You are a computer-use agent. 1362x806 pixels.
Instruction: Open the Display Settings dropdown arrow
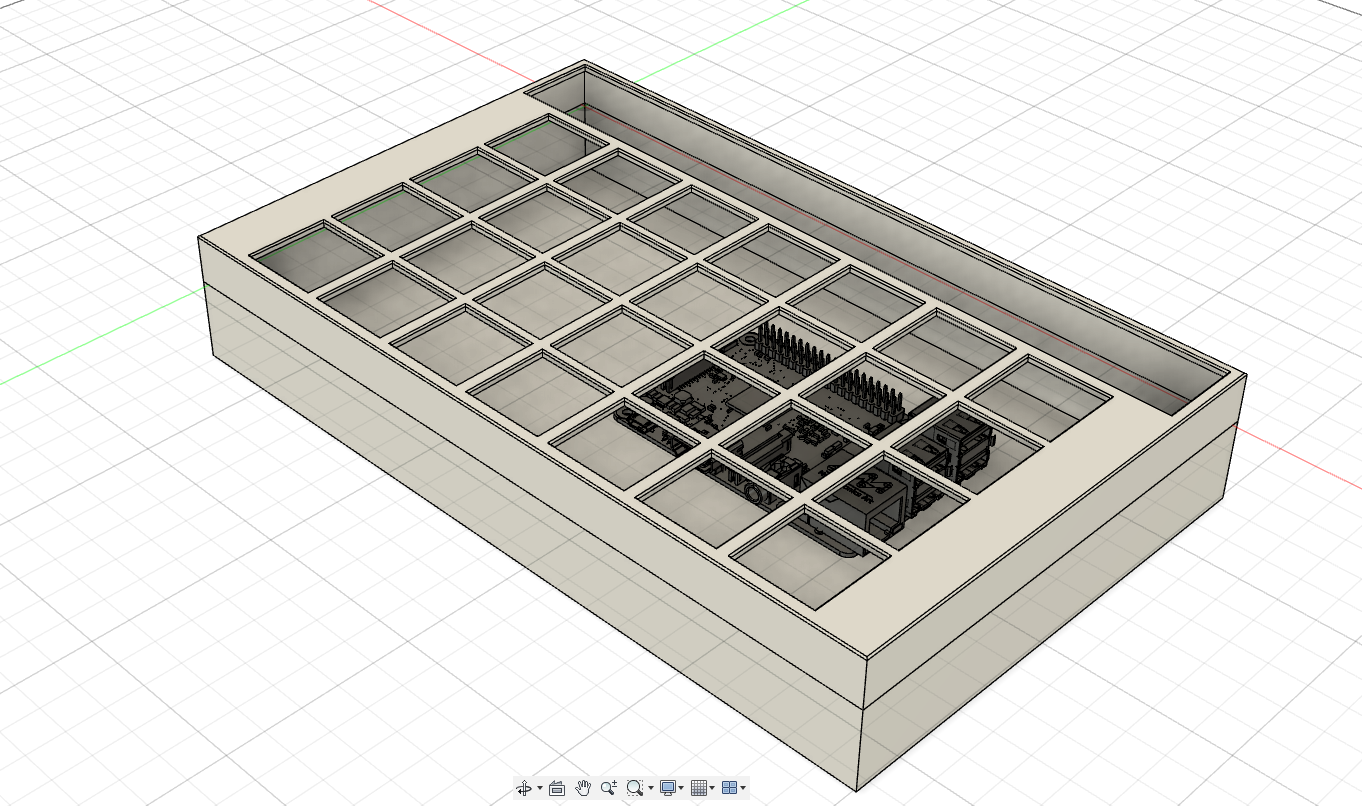point(681,788)
